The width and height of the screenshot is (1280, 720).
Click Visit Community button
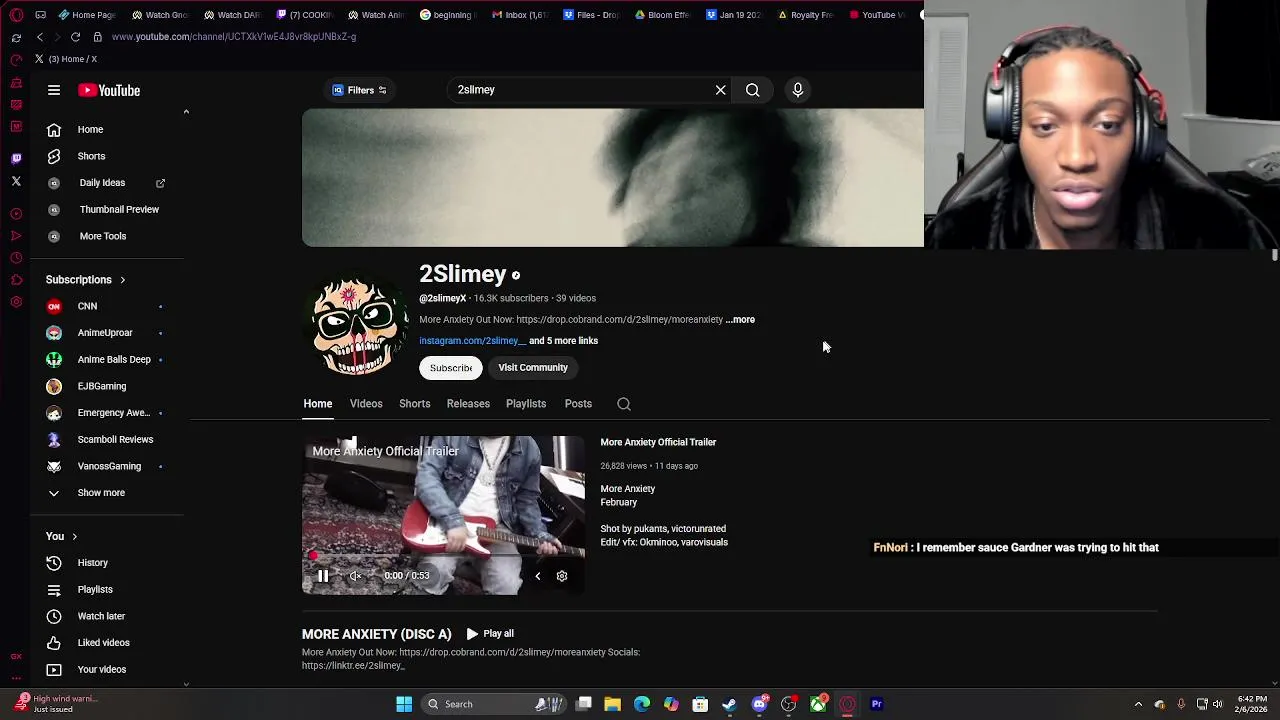click(533, 367)
